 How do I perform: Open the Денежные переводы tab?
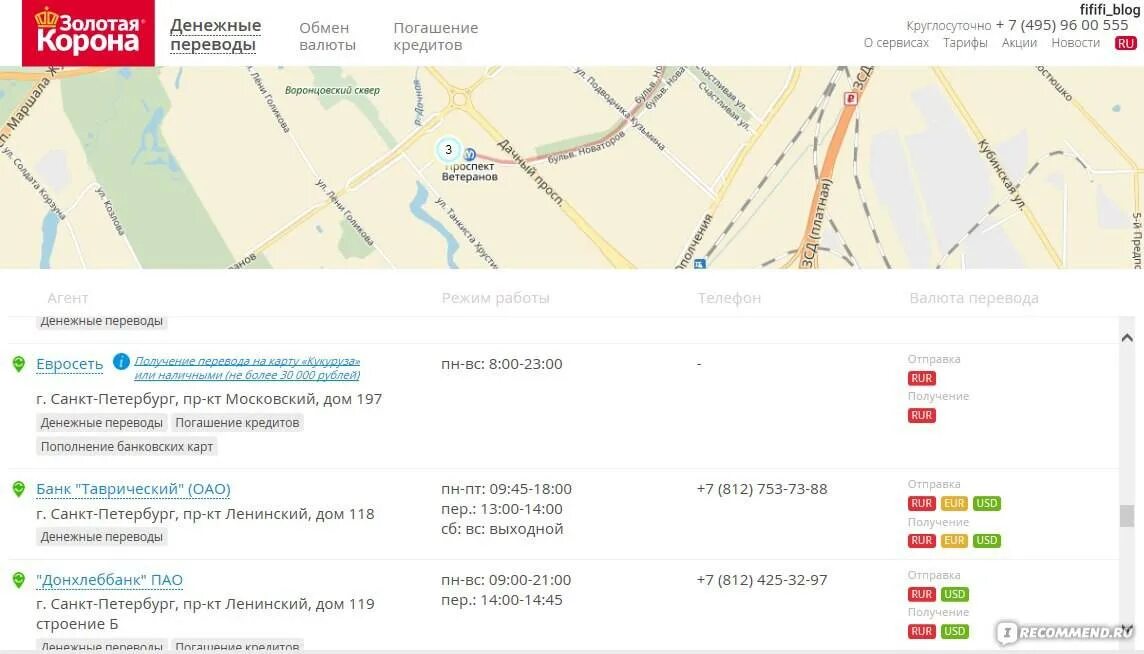(215, 35)
